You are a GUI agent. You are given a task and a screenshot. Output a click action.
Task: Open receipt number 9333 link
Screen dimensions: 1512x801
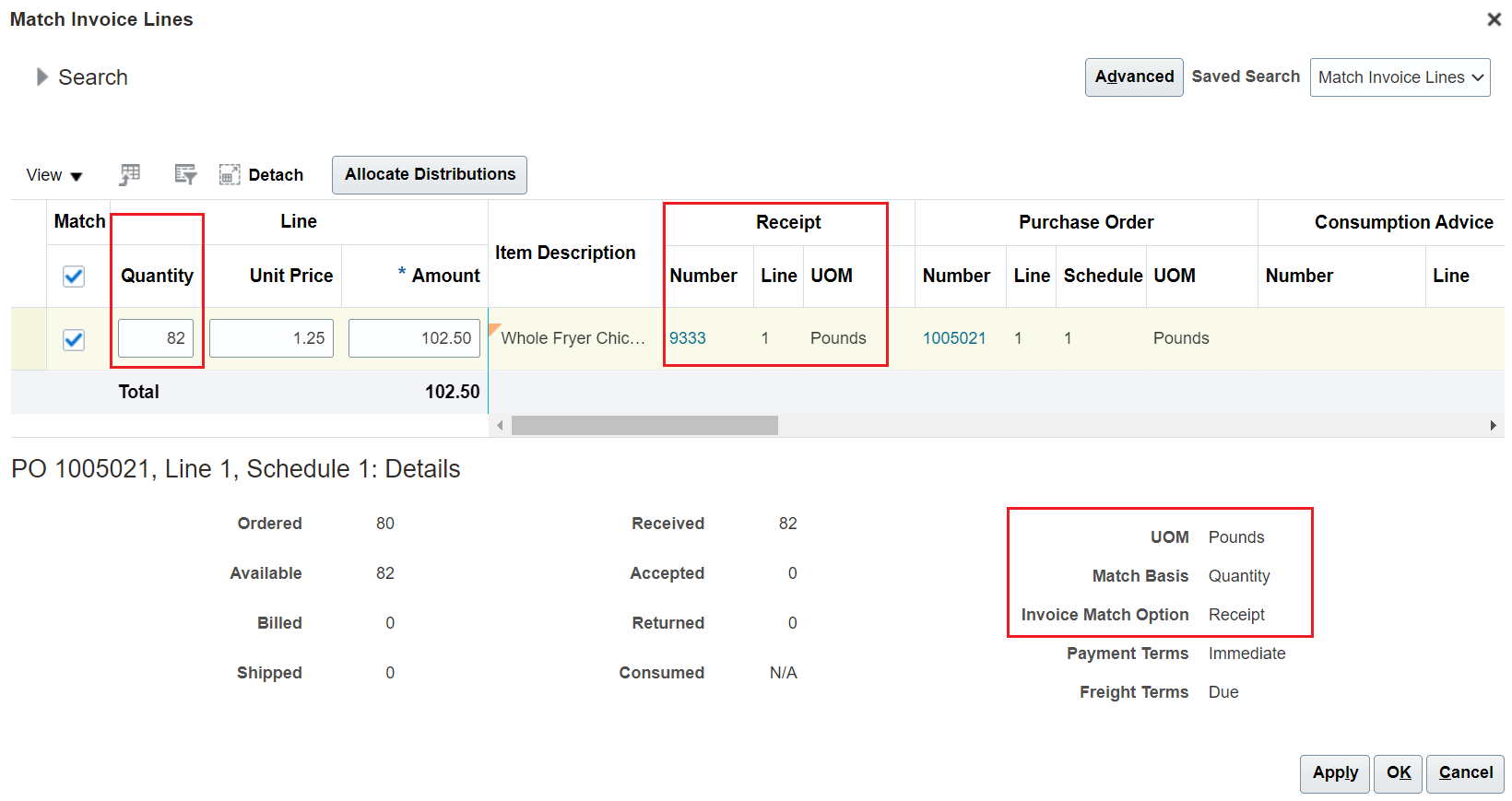[x=688, y=338]
